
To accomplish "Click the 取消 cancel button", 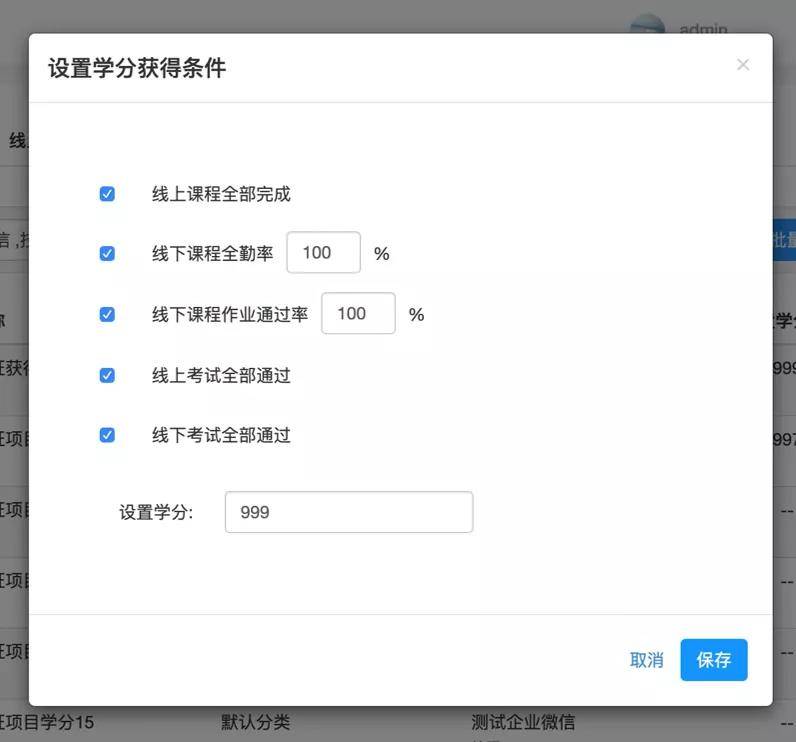I will coord(646,660).
